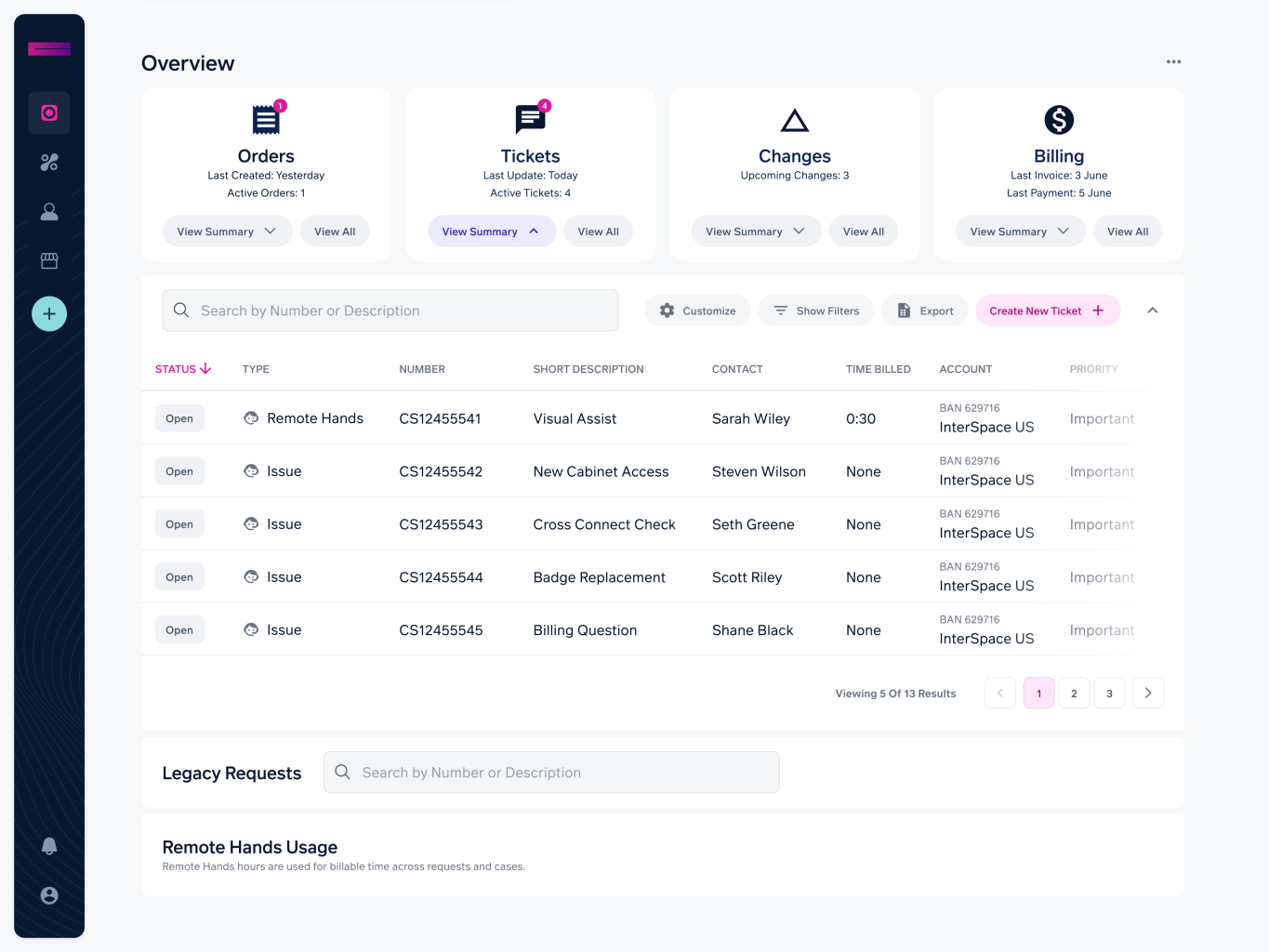Click contact 'Shane Black'

(752, 630)
